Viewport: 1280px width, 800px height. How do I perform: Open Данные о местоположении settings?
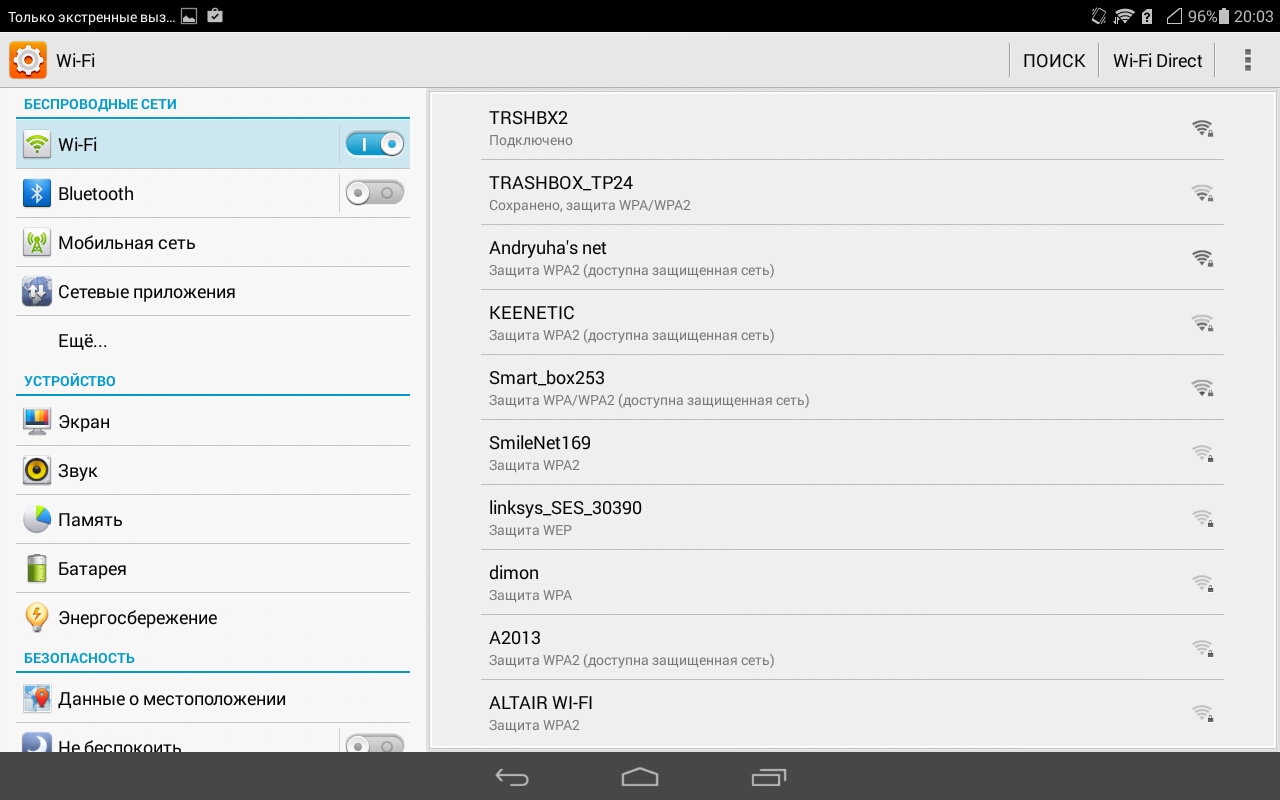[213, 698]
